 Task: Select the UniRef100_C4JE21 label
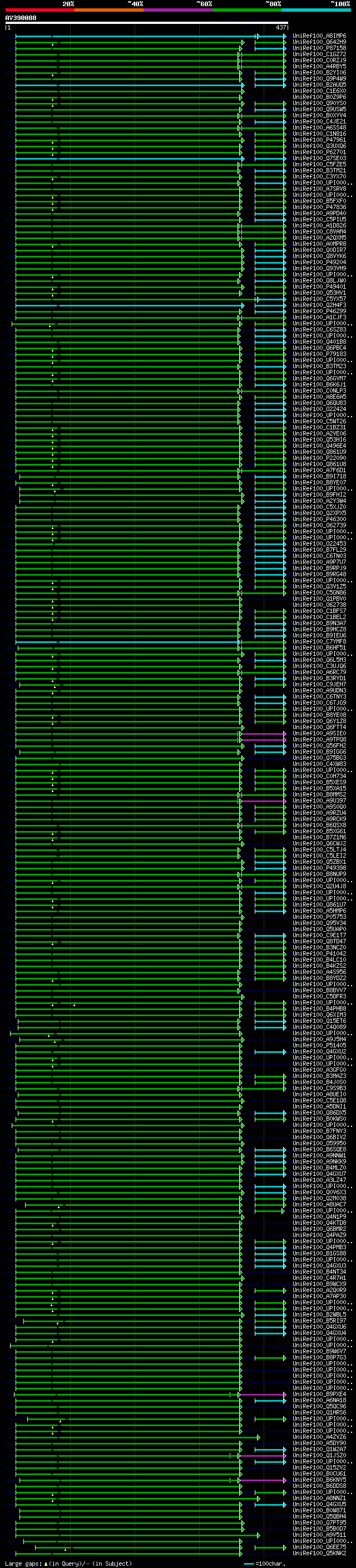click(x=319, y=122)
